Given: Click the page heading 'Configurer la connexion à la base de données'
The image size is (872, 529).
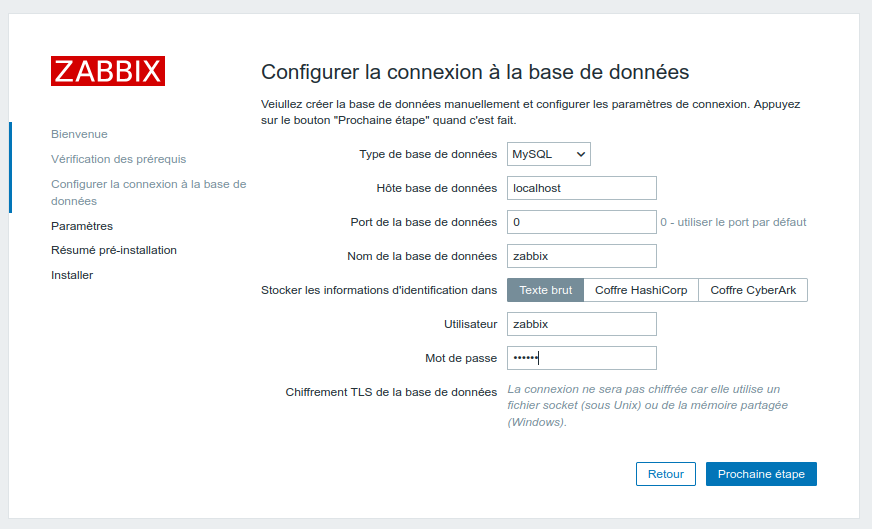Looking at the screenshot, I should coord(475,72).
